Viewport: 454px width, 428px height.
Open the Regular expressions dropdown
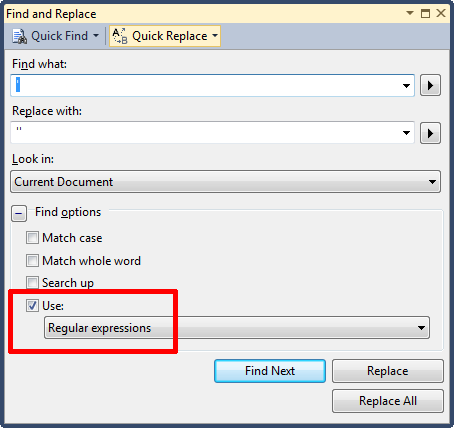237,328
